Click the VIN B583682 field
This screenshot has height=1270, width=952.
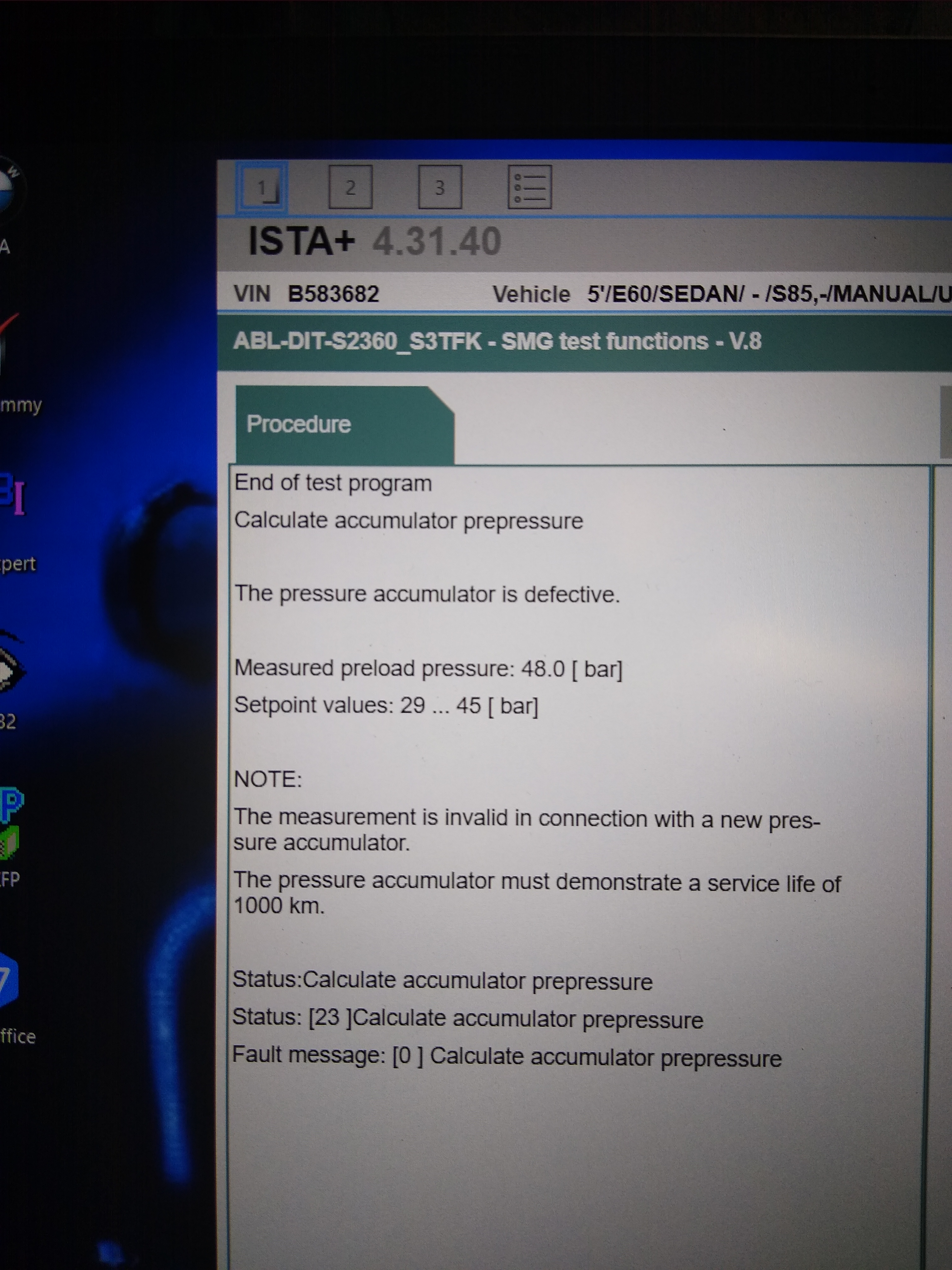tap(333, 294)
